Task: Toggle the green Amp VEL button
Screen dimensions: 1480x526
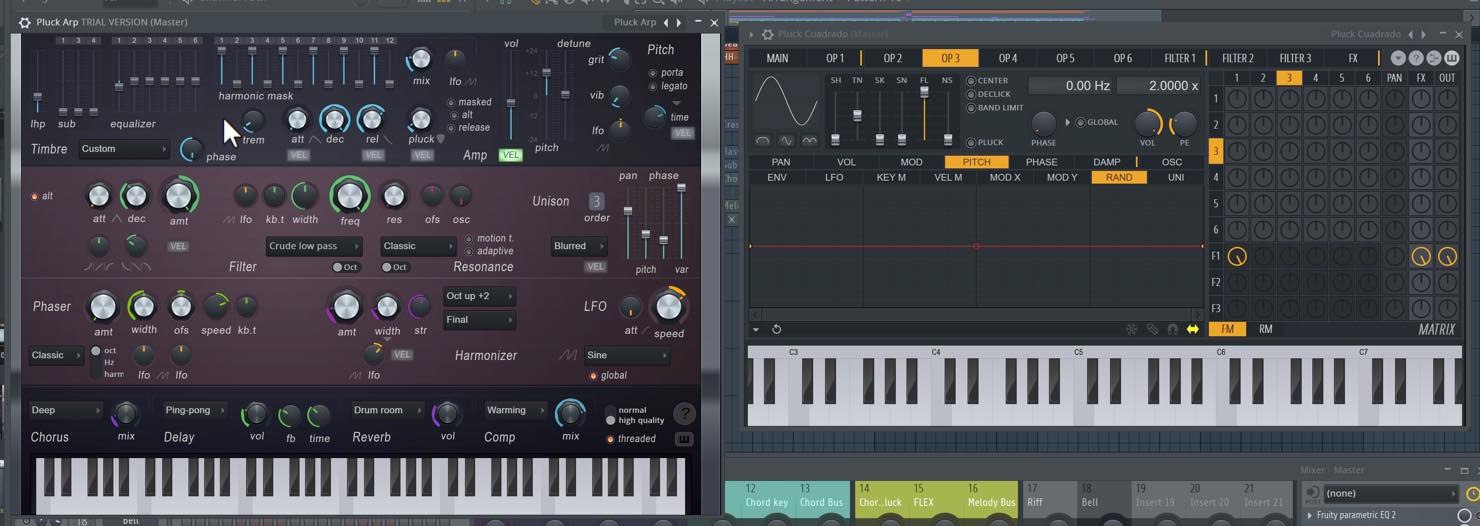Action: [x=510, y=156]
